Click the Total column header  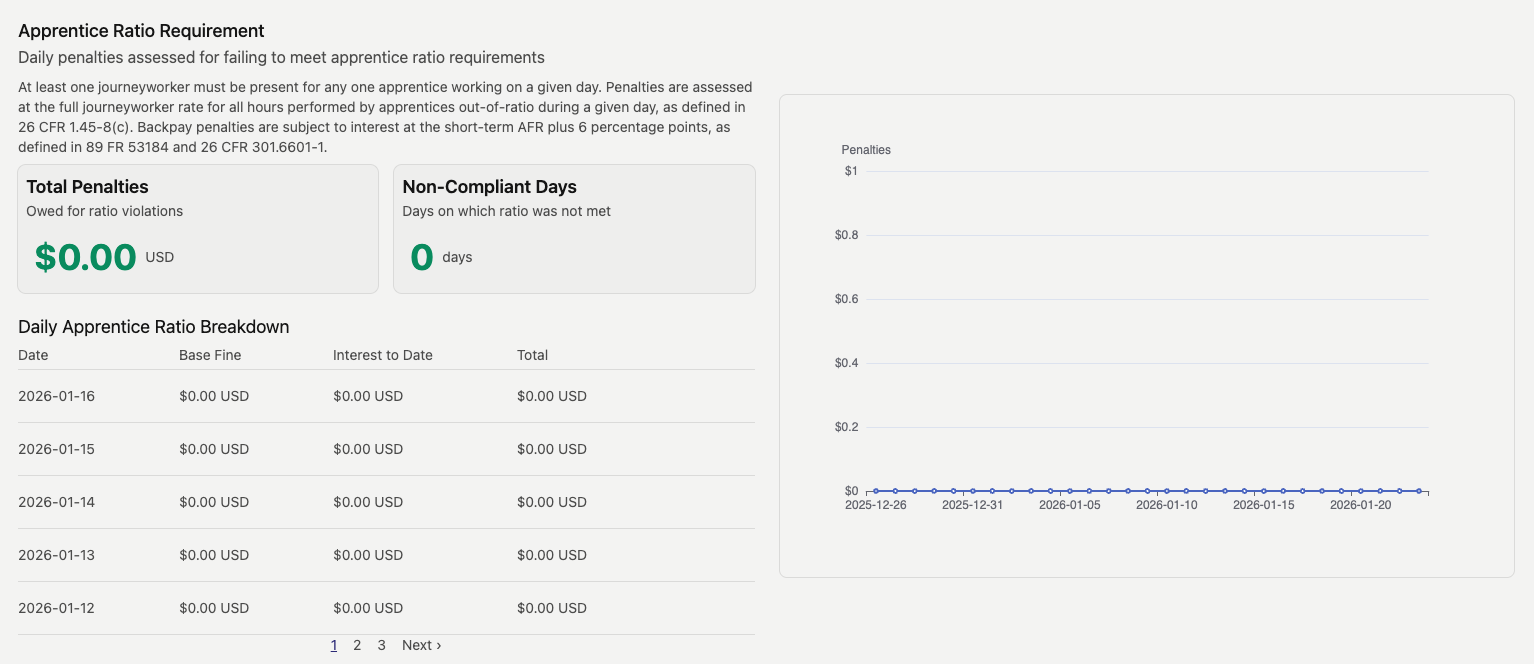(532, 355)
